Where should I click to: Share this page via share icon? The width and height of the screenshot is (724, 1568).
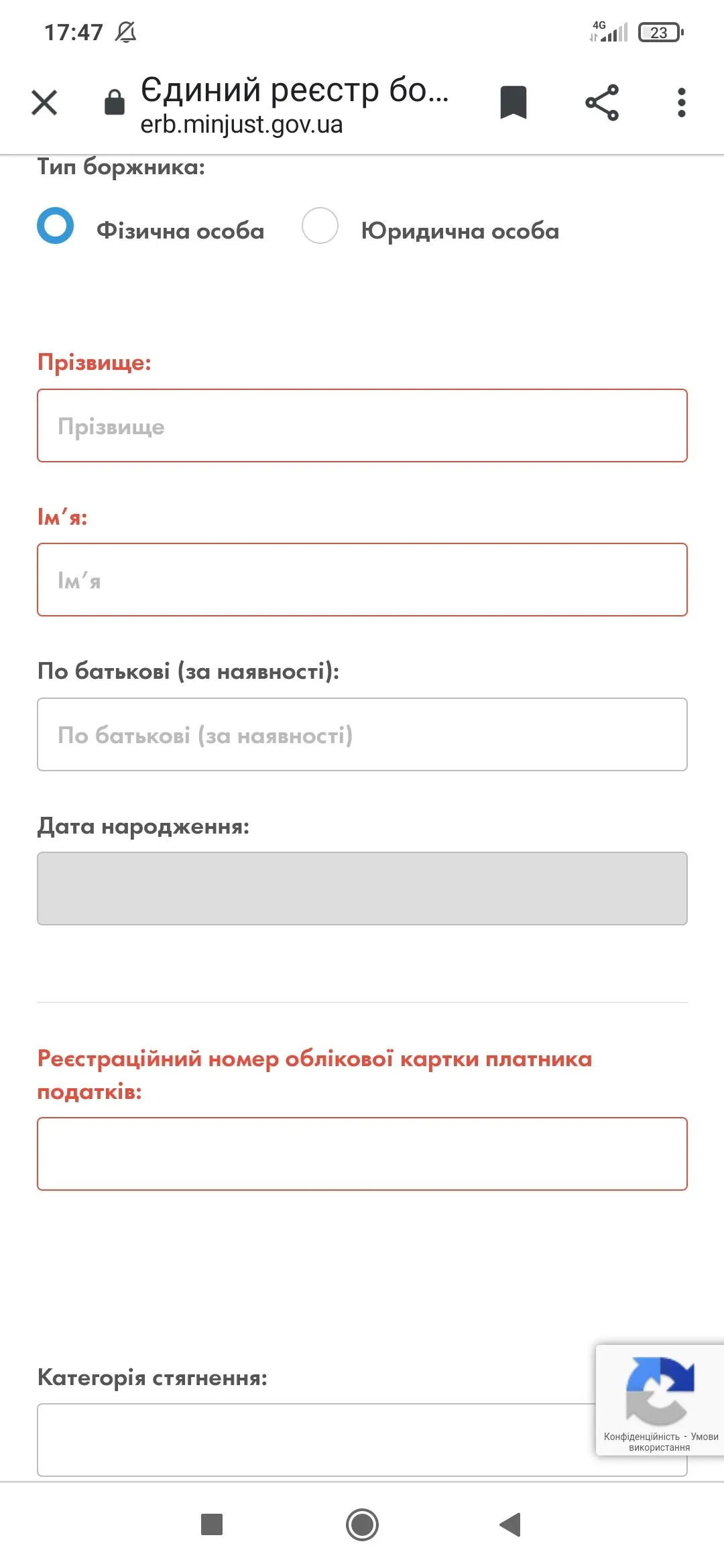[602, 103]
